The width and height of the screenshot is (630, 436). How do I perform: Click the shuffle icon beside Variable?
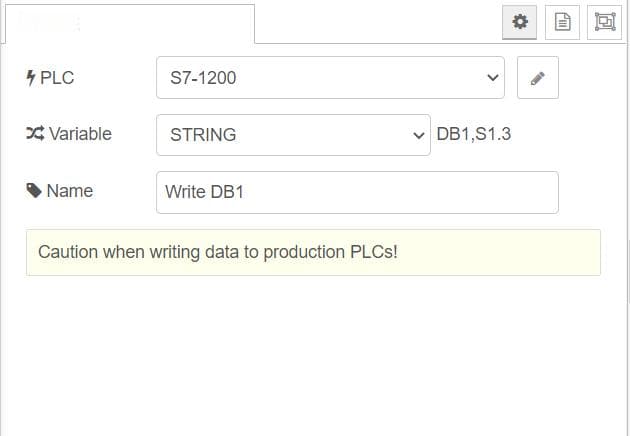click(x=35, y=133)
